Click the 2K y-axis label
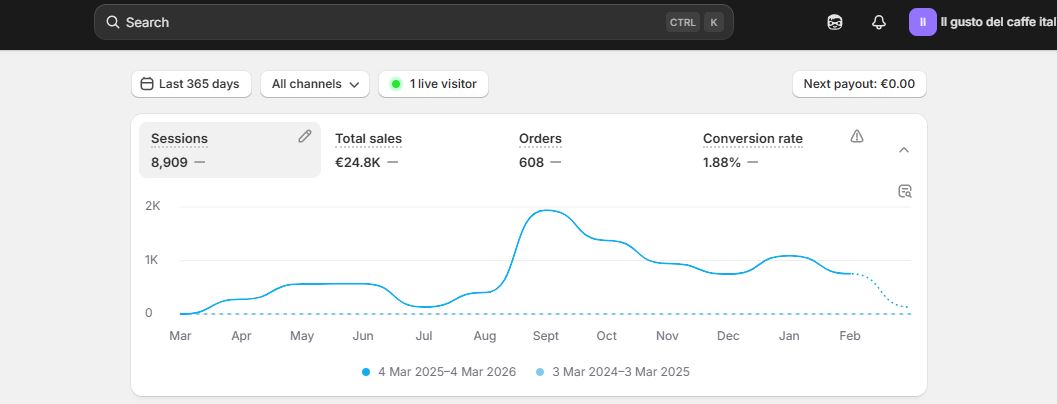This screenshot has width=1057, height=404. point(152,206)
